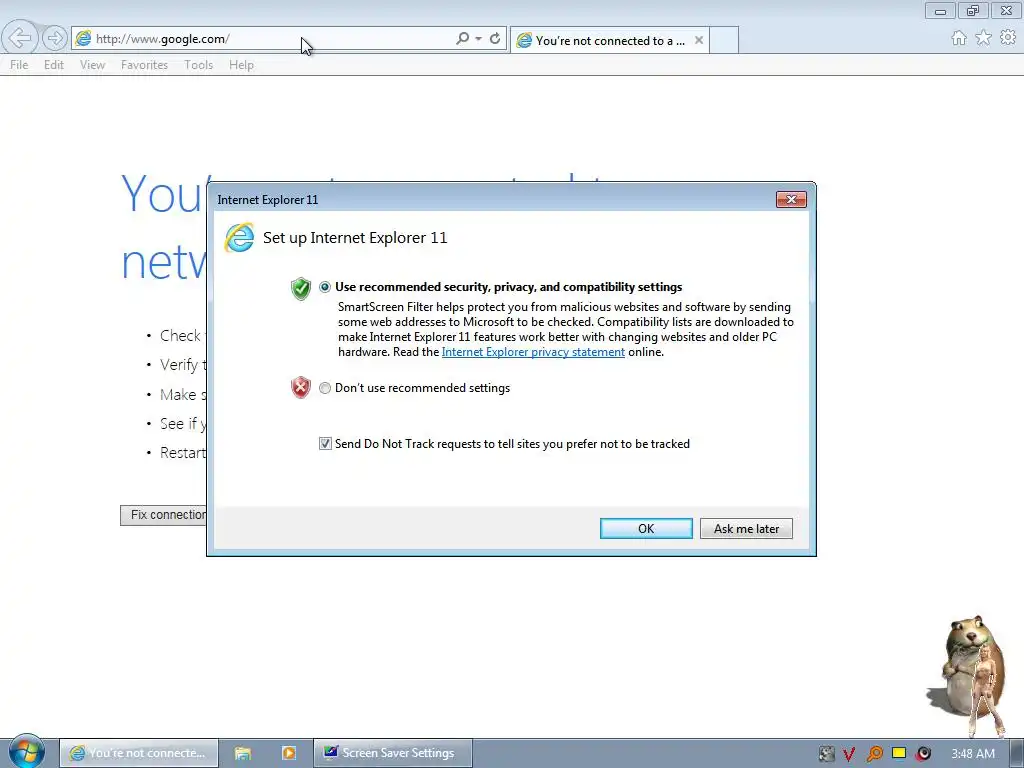Choose the Ask me later button

click(x=746, y=528)
